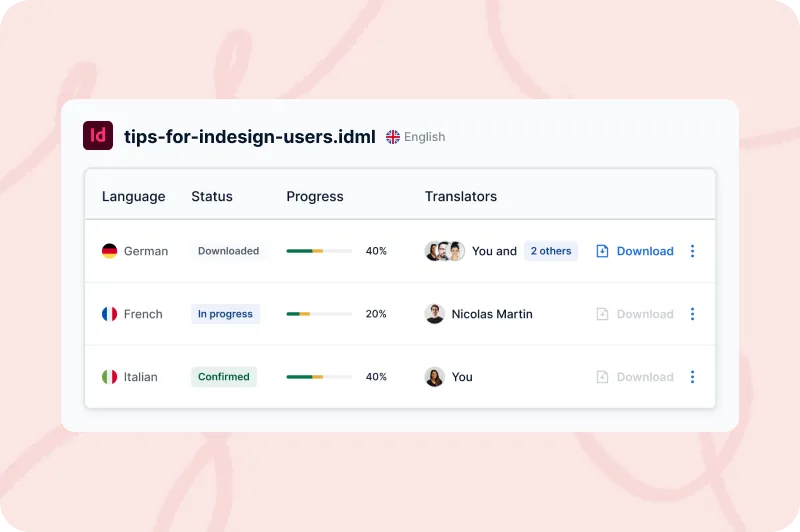Viewport: 800px width, 532px height.
Task: Click the download file icon in German row
Action: tap(602, 251)
